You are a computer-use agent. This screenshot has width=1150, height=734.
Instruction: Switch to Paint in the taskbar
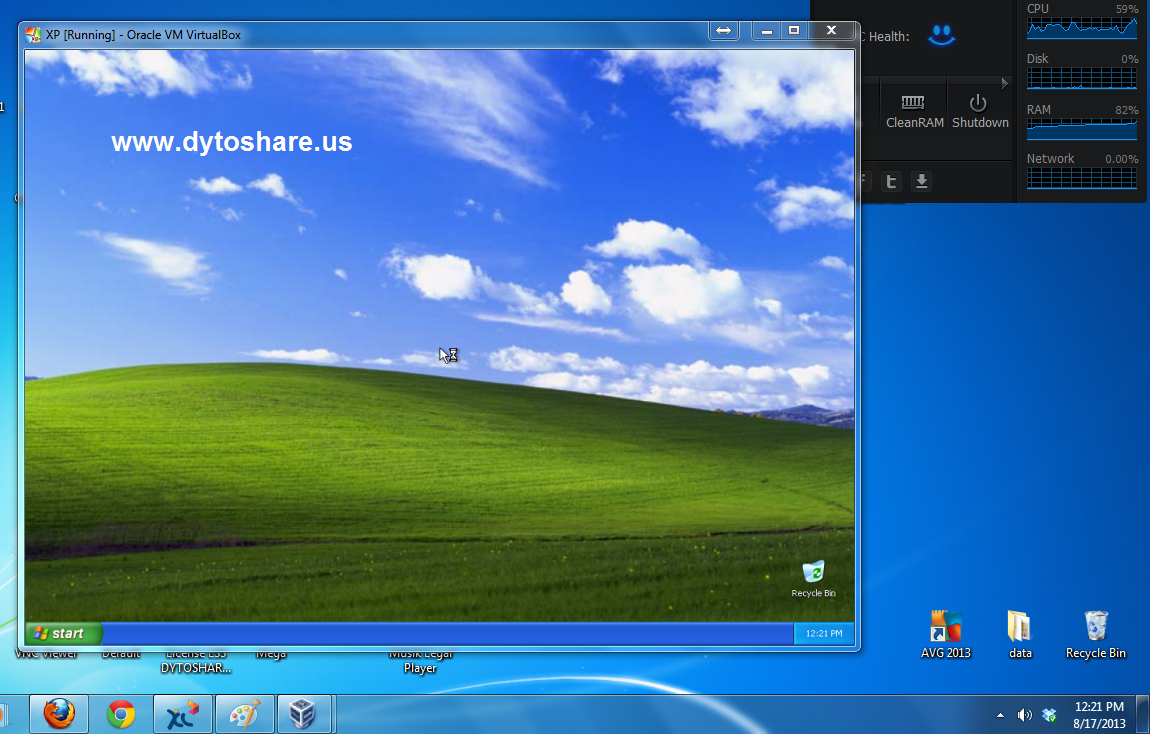point(245,713)
